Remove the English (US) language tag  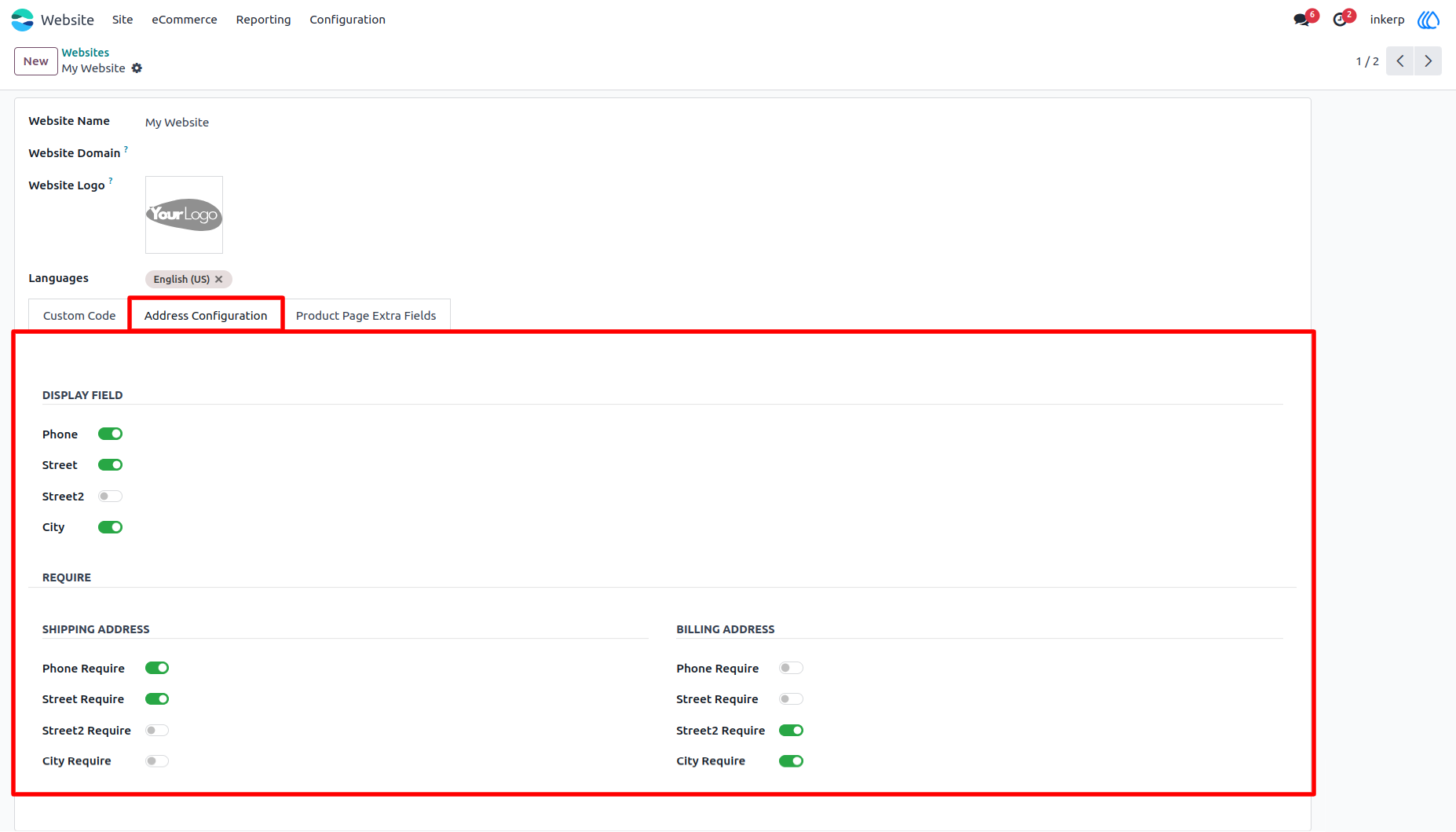219,280
